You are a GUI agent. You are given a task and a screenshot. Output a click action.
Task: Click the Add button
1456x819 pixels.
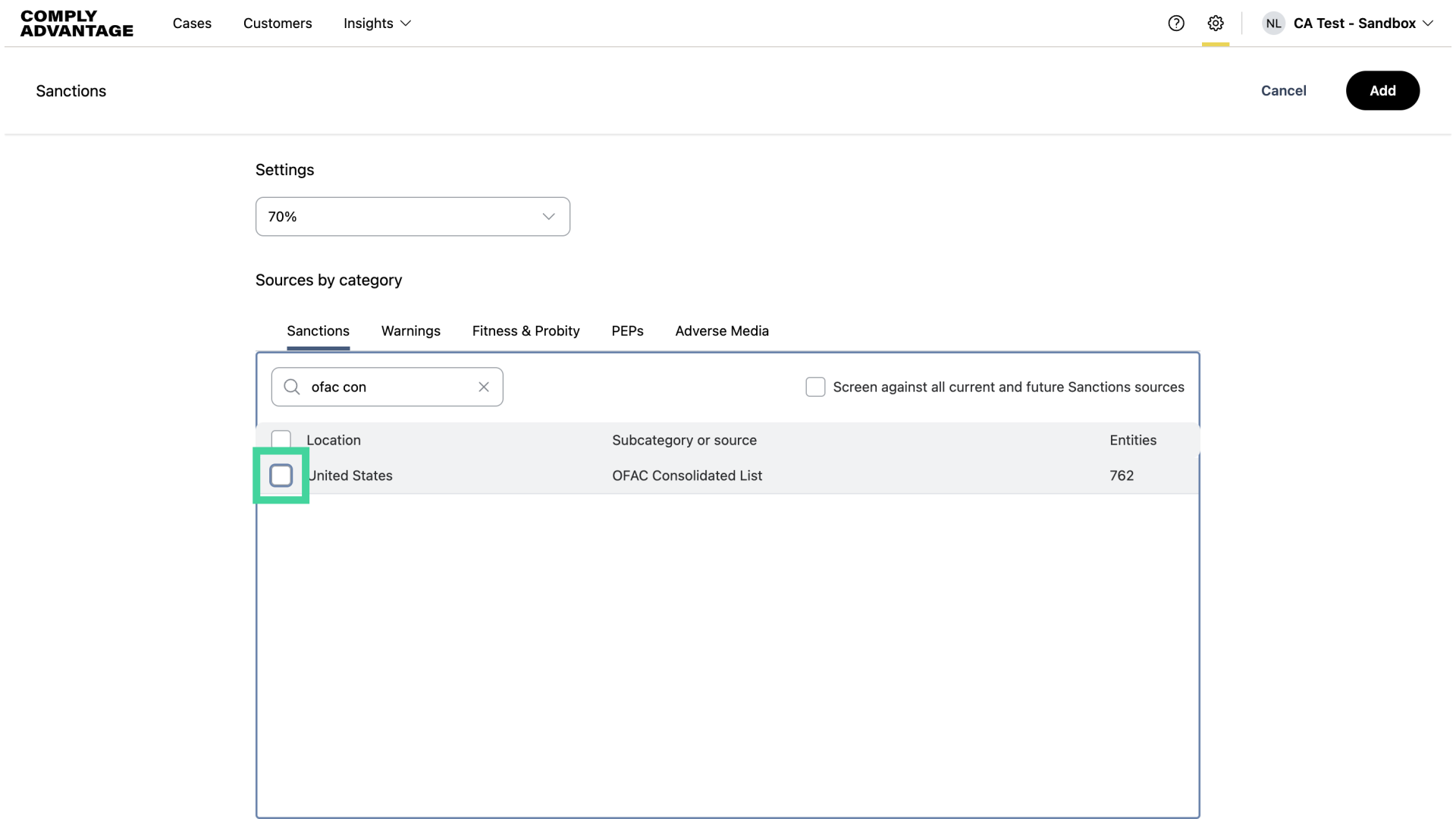(1382, 91)
